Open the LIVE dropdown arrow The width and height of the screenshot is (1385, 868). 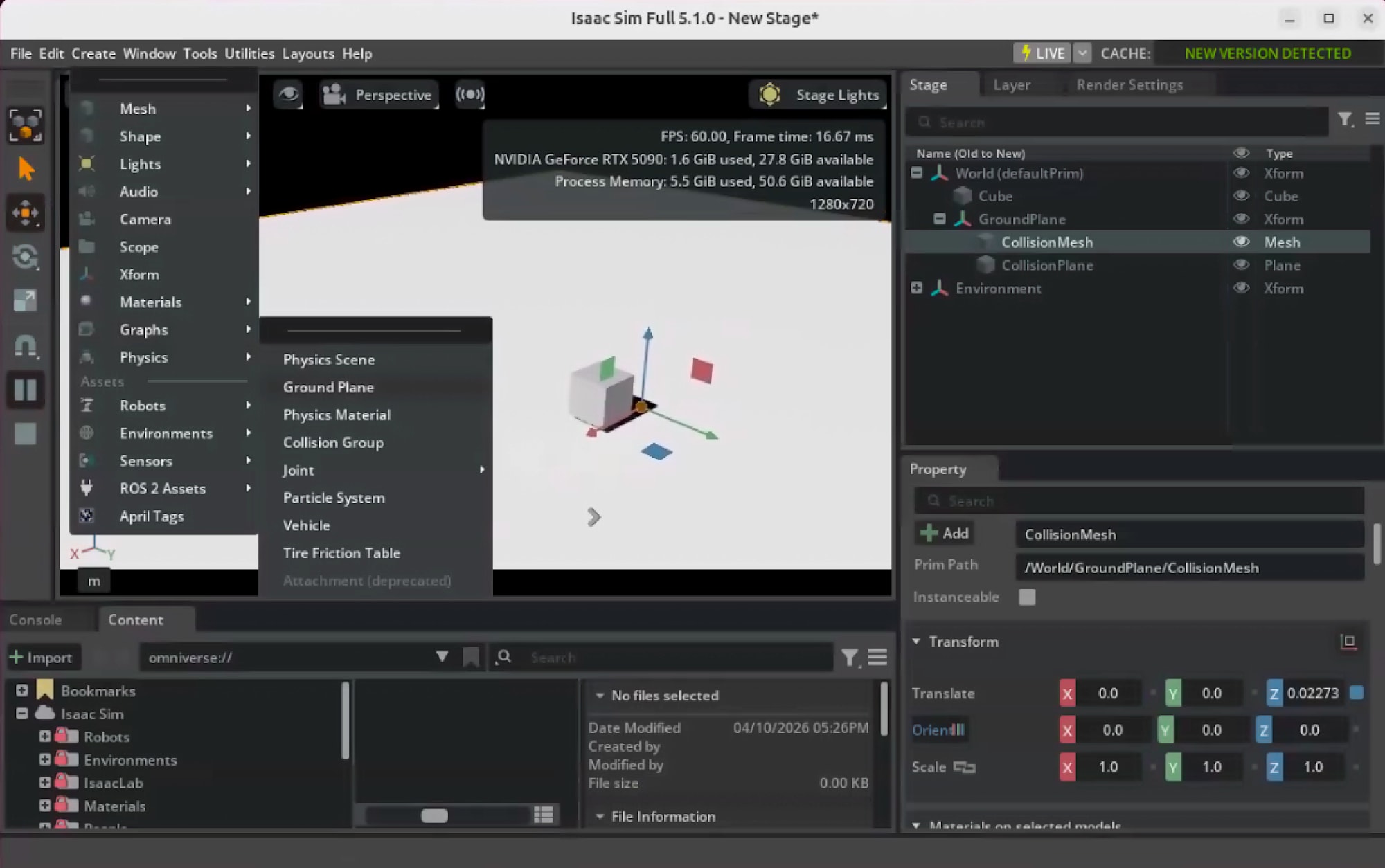(x=1082, y=53)
